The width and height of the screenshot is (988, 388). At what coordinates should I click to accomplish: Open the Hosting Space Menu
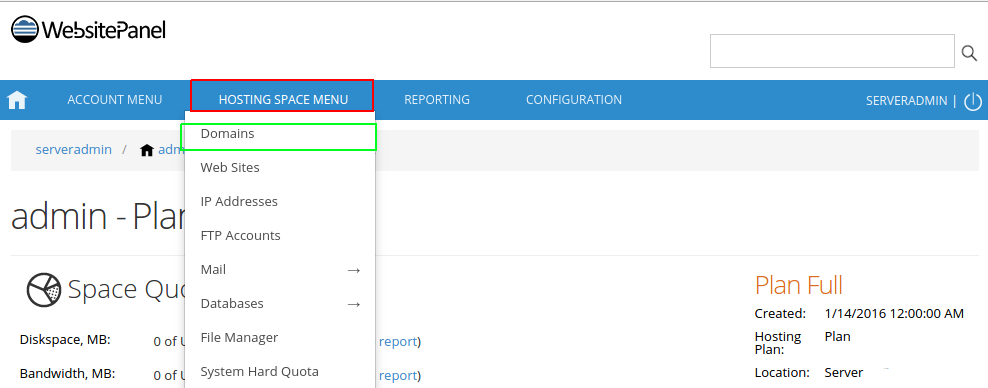283,100
